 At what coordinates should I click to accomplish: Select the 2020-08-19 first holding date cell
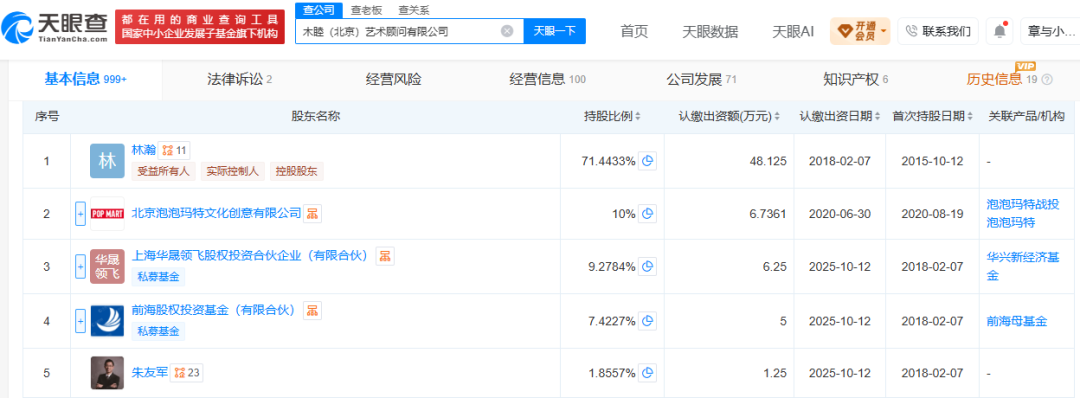coord(932,214)
